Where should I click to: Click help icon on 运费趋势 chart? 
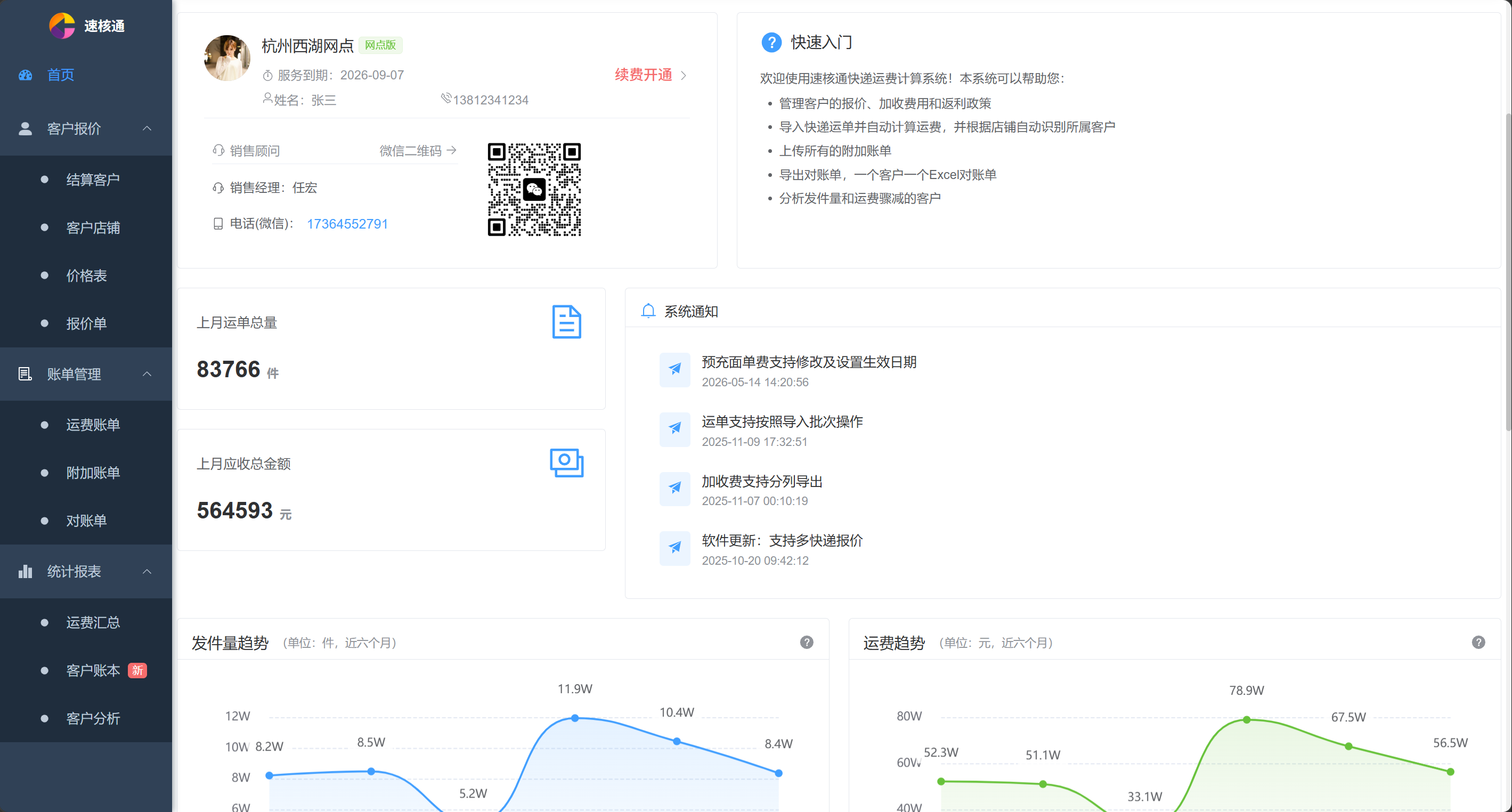click(x=1478, y=643)
